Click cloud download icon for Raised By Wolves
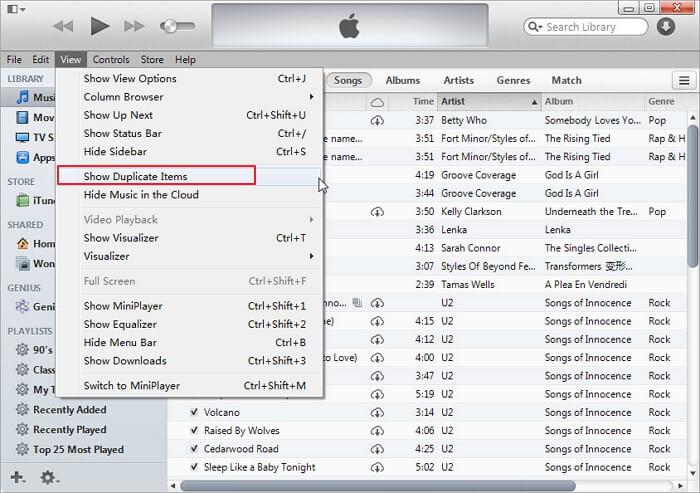Image resolution: width=700 pixels, height=493 pixels. coord(377,431)
